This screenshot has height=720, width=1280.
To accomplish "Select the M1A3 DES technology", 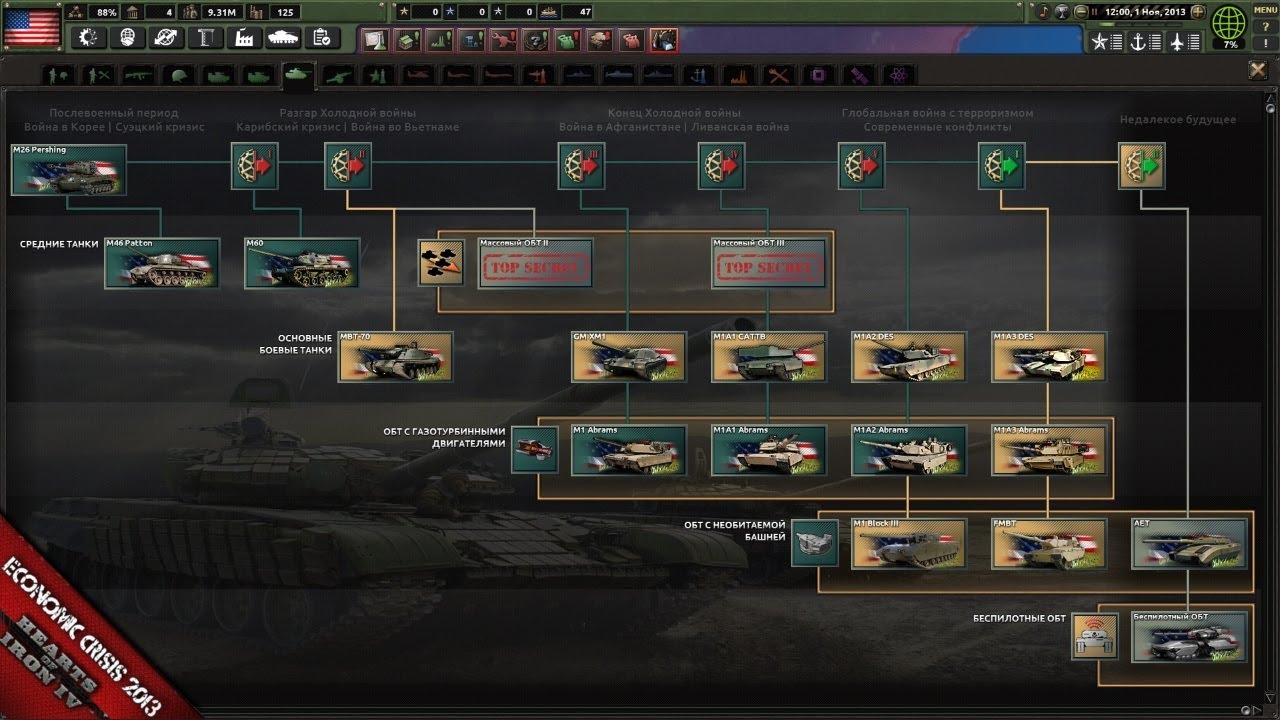I will 1049,357.
